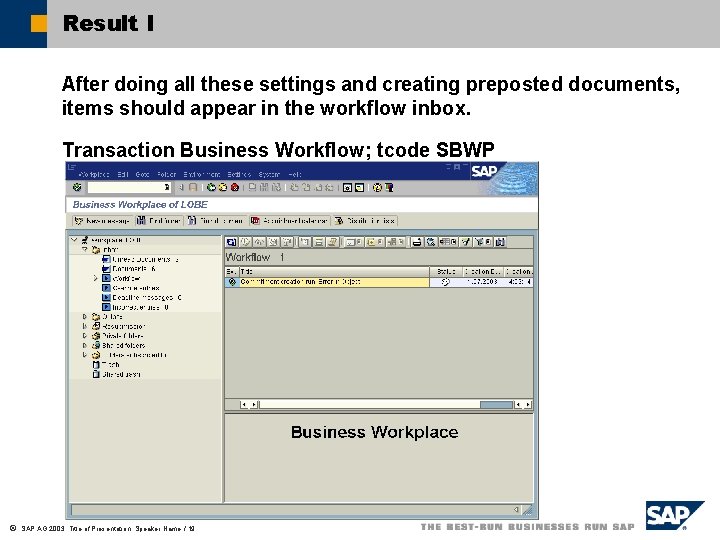
Task: Expand the Resubmission folder
Action: 84,326
